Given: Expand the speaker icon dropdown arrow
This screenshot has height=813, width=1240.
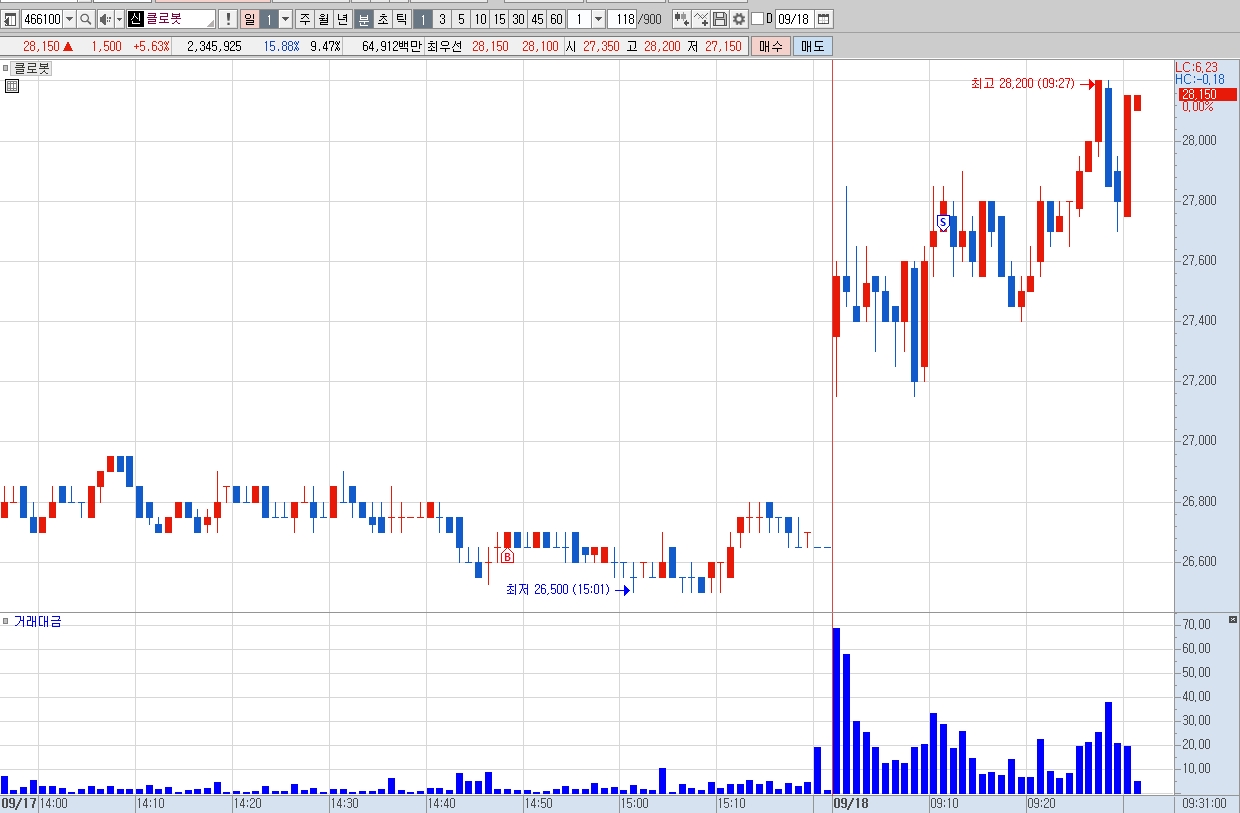Looking at the screenshot, I should pos(119,19).
